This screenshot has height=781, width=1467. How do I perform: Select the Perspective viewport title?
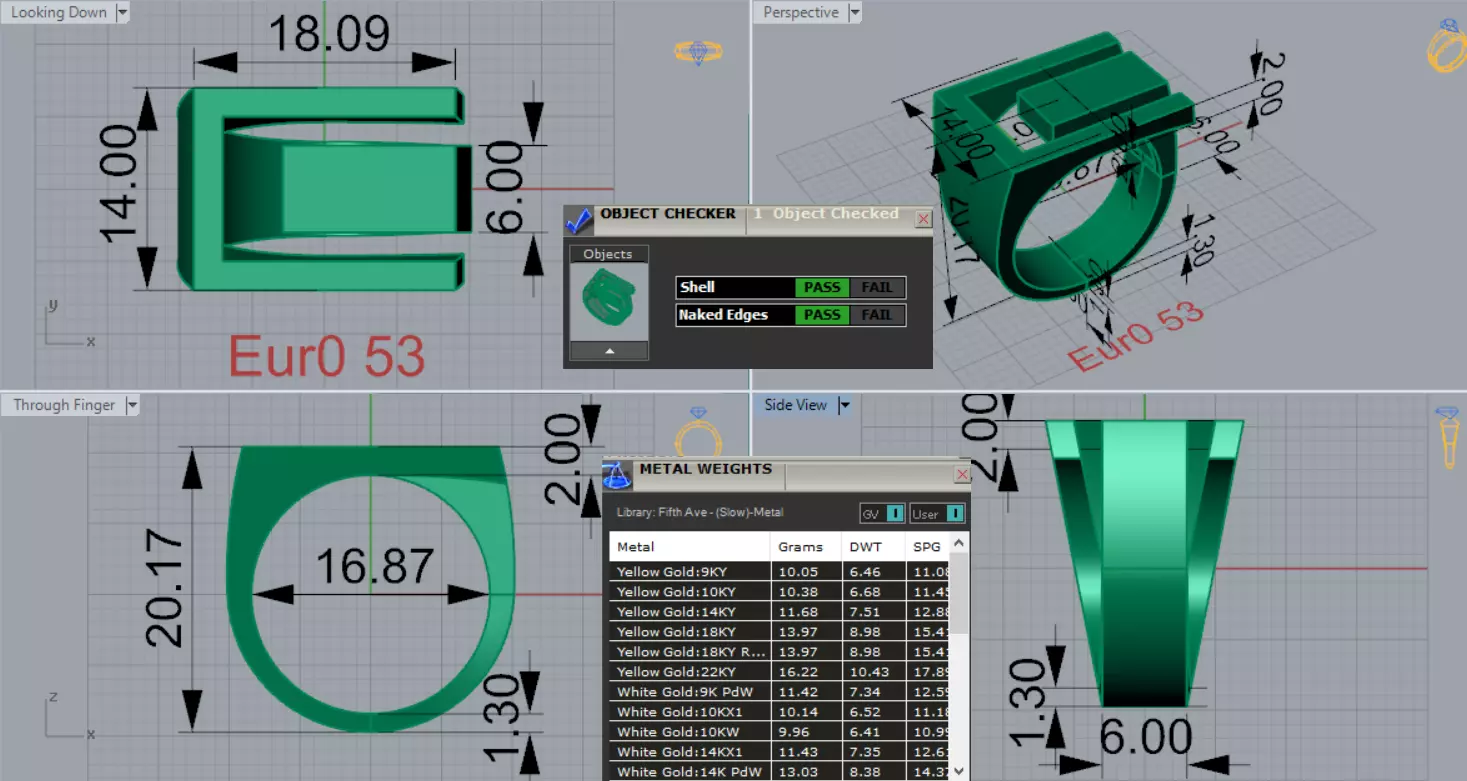[801, 13]
